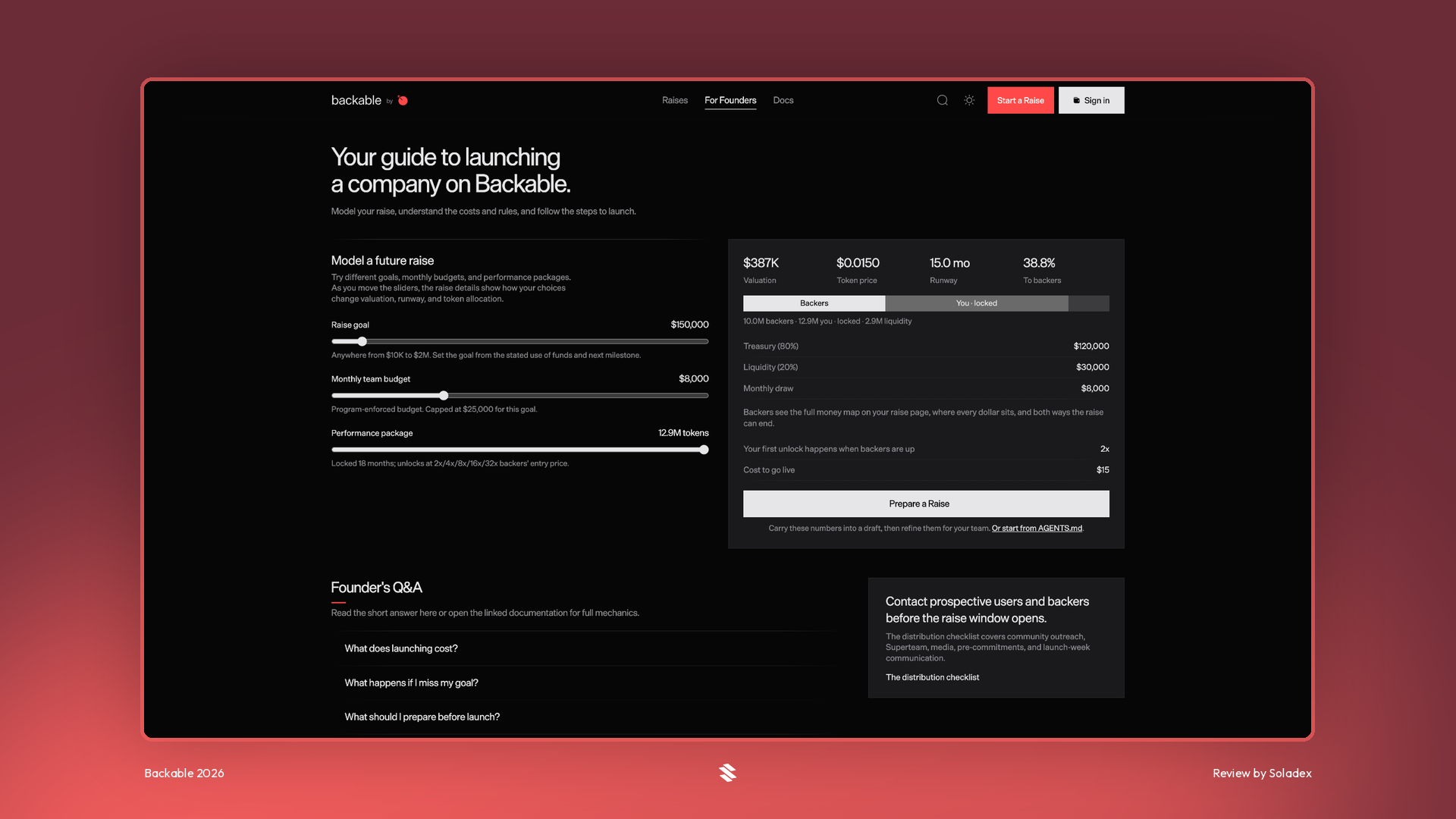Click the Monthly draw $8,000 value
Image resolution: width=1456 pixels, height=819 pixels.
(1095, 388)
